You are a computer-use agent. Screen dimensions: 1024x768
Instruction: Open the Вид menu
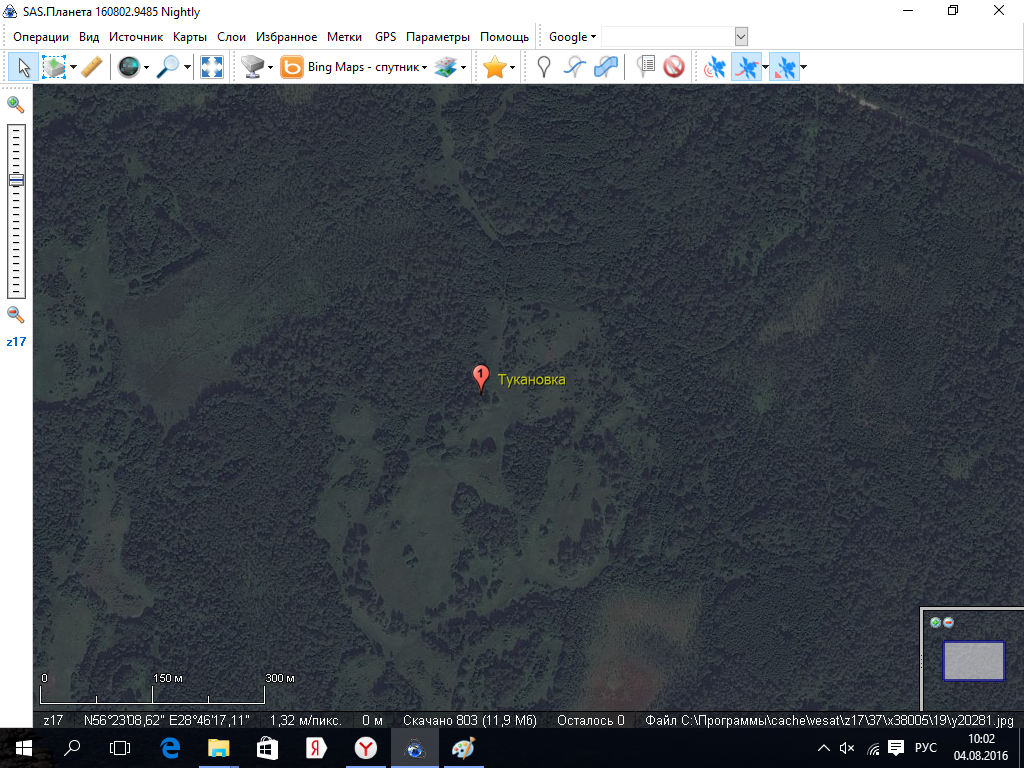[89, 37]
